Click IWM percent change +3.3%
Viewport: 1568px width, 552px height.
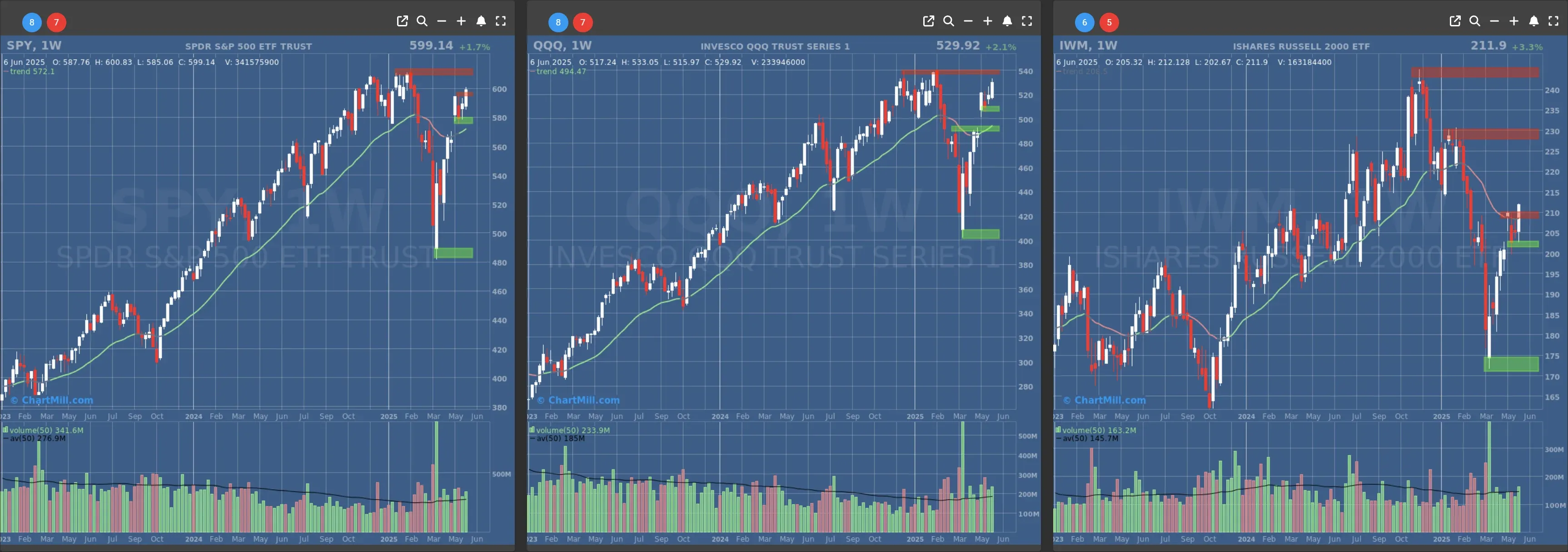[1527, 47]
